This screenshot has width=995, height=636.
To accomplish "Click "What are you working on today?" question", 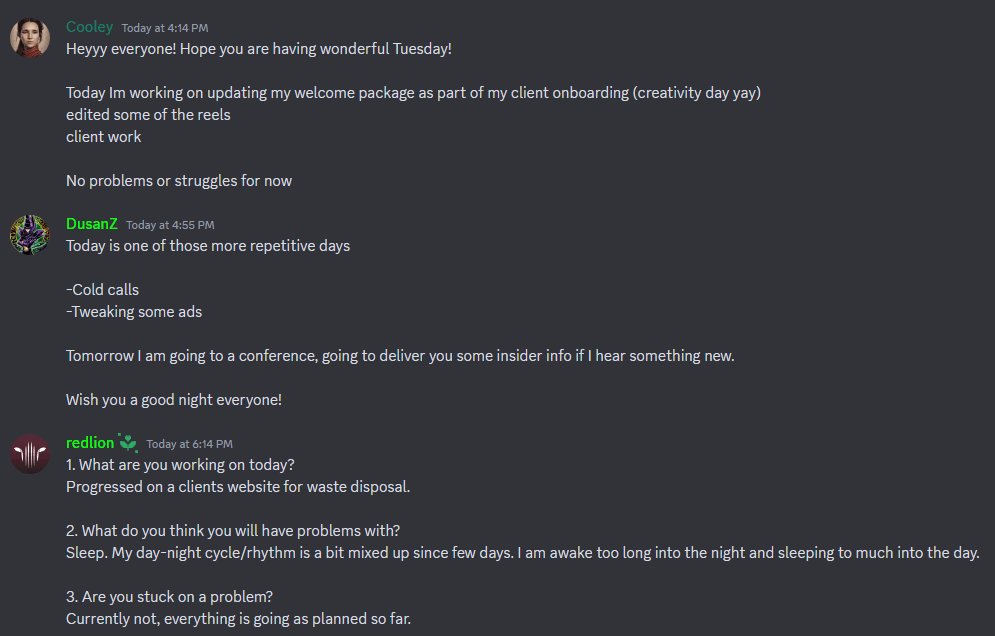I will [180, 465].
